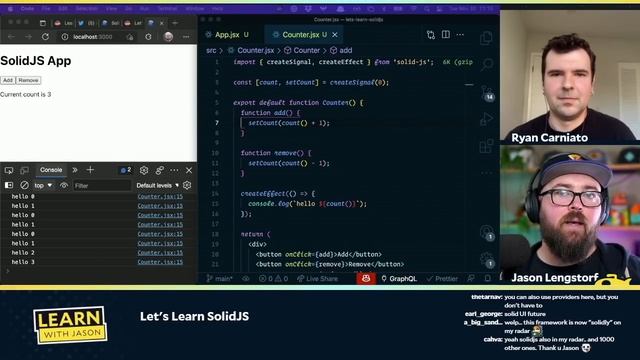
Task: Click the feedback icon in VS Code status bar
Action: click(x=471, y=278)
